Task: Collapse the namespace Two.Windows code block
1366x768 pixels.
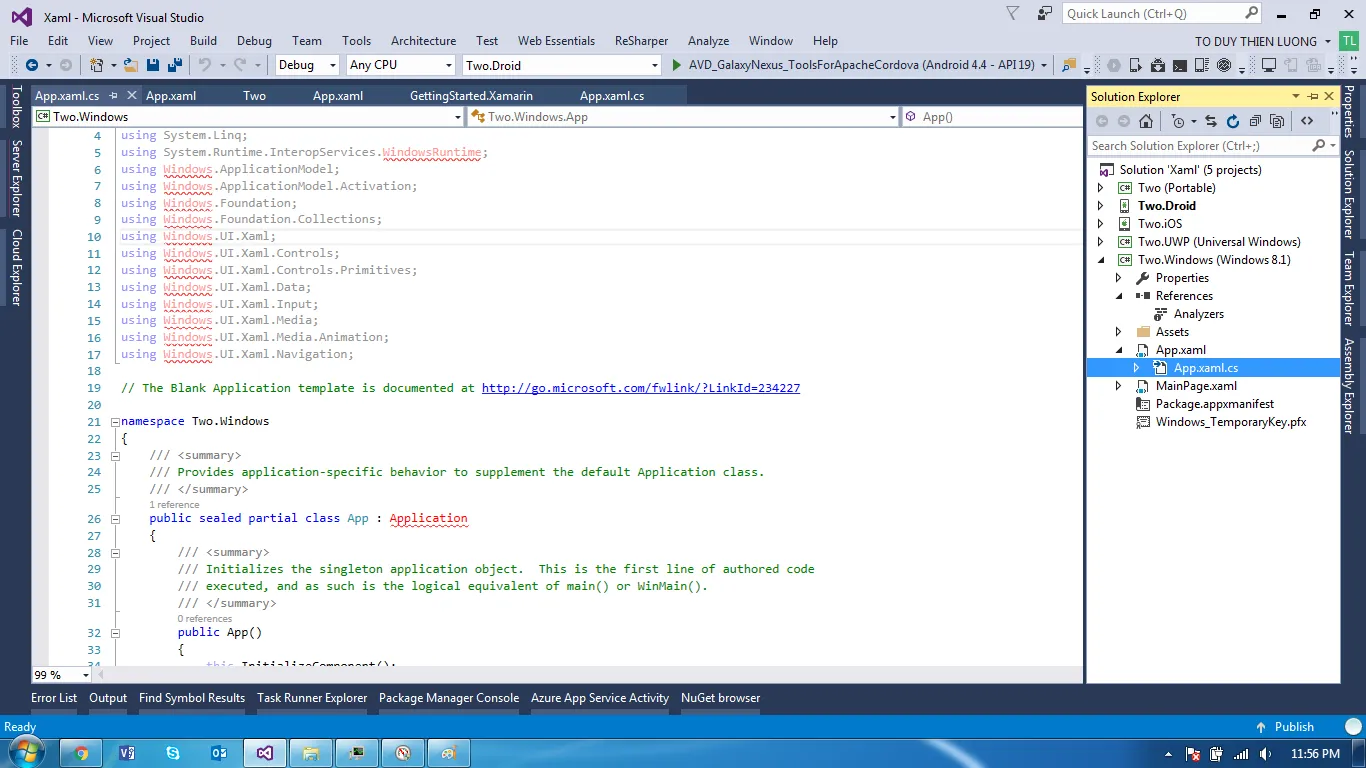Action: pyautogui.click(x=115, y=422)
